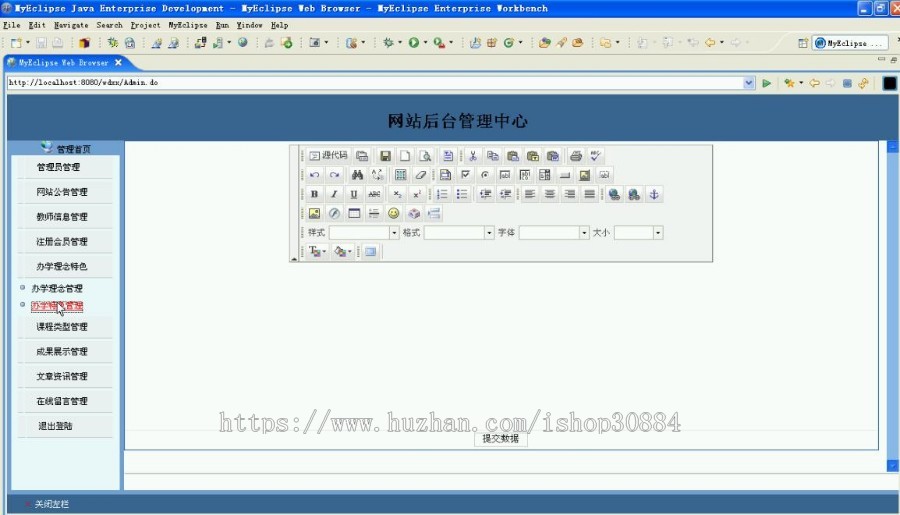
Task: Click the MyEclipse perspective button
Action: (849, 43)
